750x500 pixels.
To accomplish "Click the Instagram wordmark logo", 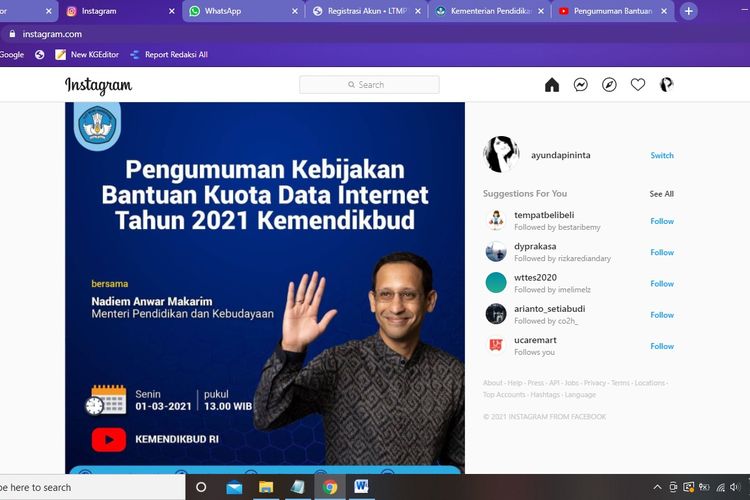I will (x=98, y=85).
